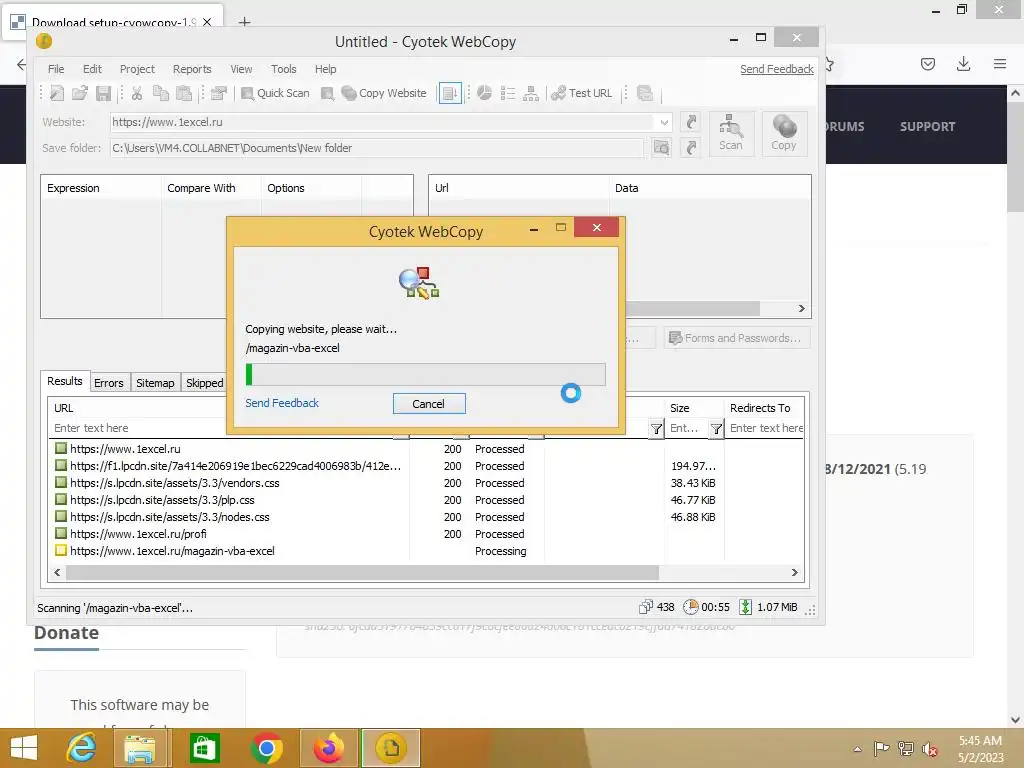Click the Copy documents toolbar icon
The image size is (1024, 768).
tap(161, 93)
